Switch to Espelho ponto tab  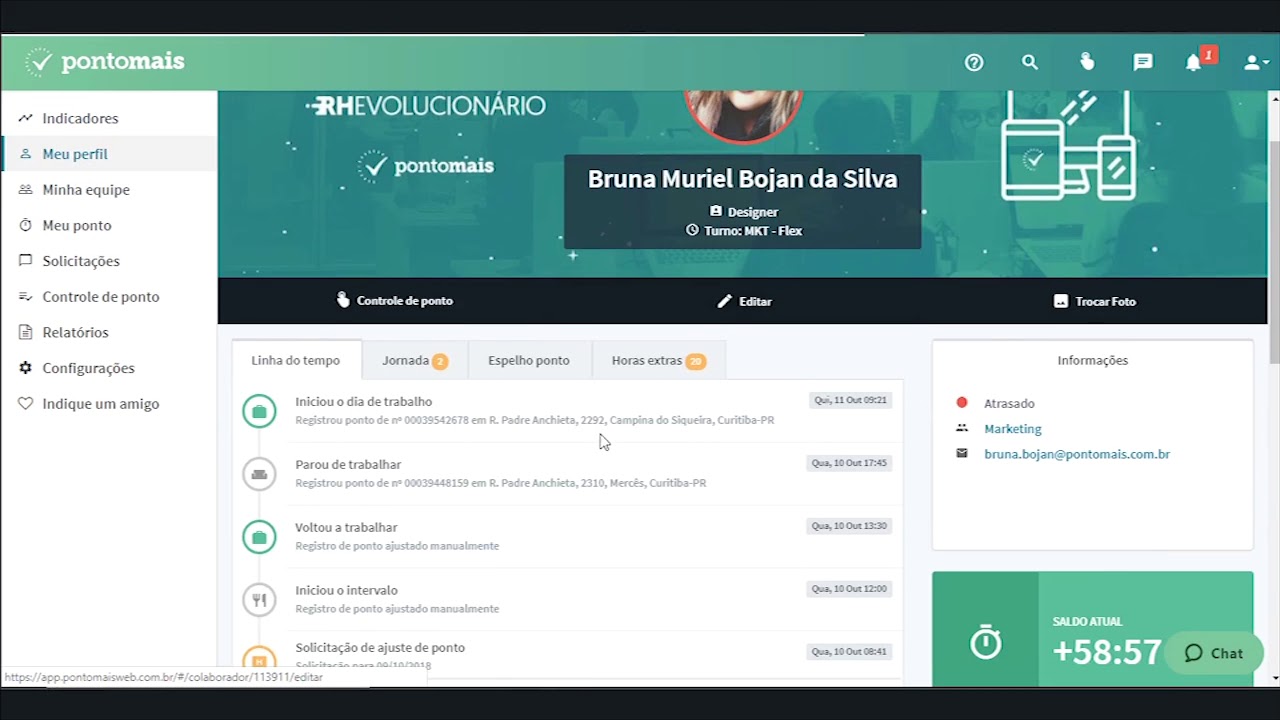click(x=529, y=360)
